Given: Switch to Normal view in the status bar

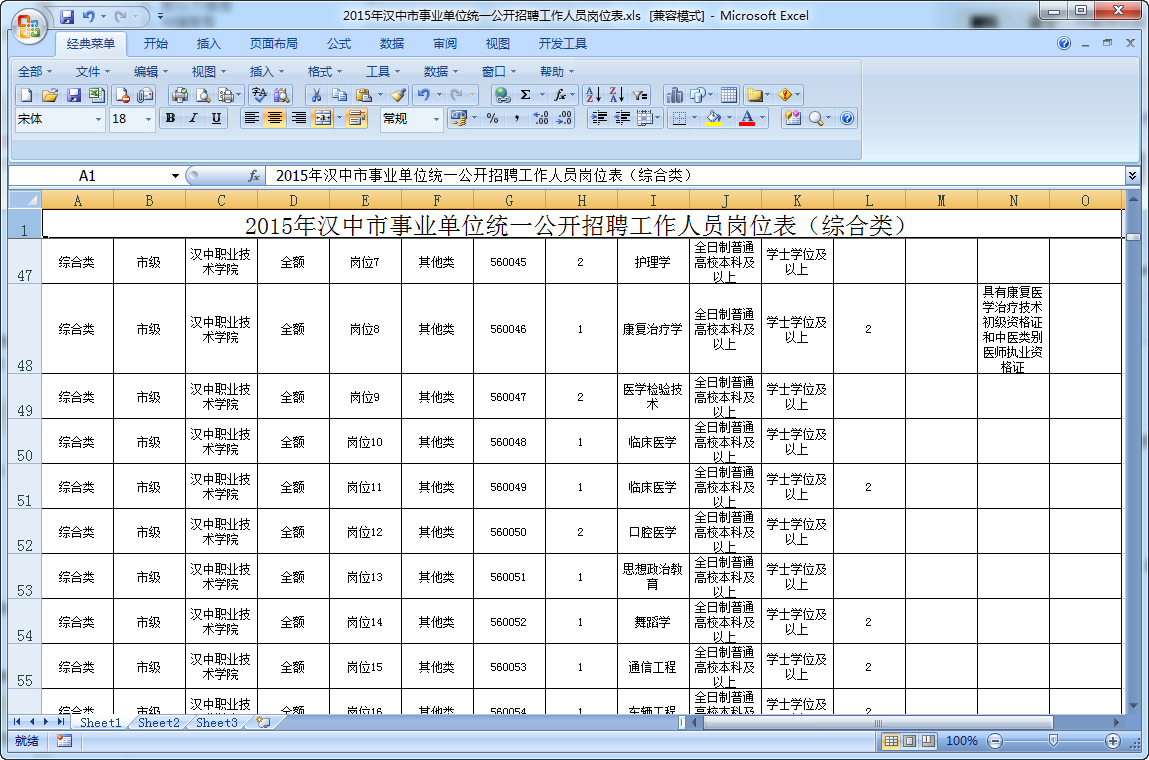Looking at the screenshot, I should pos(890,741).
